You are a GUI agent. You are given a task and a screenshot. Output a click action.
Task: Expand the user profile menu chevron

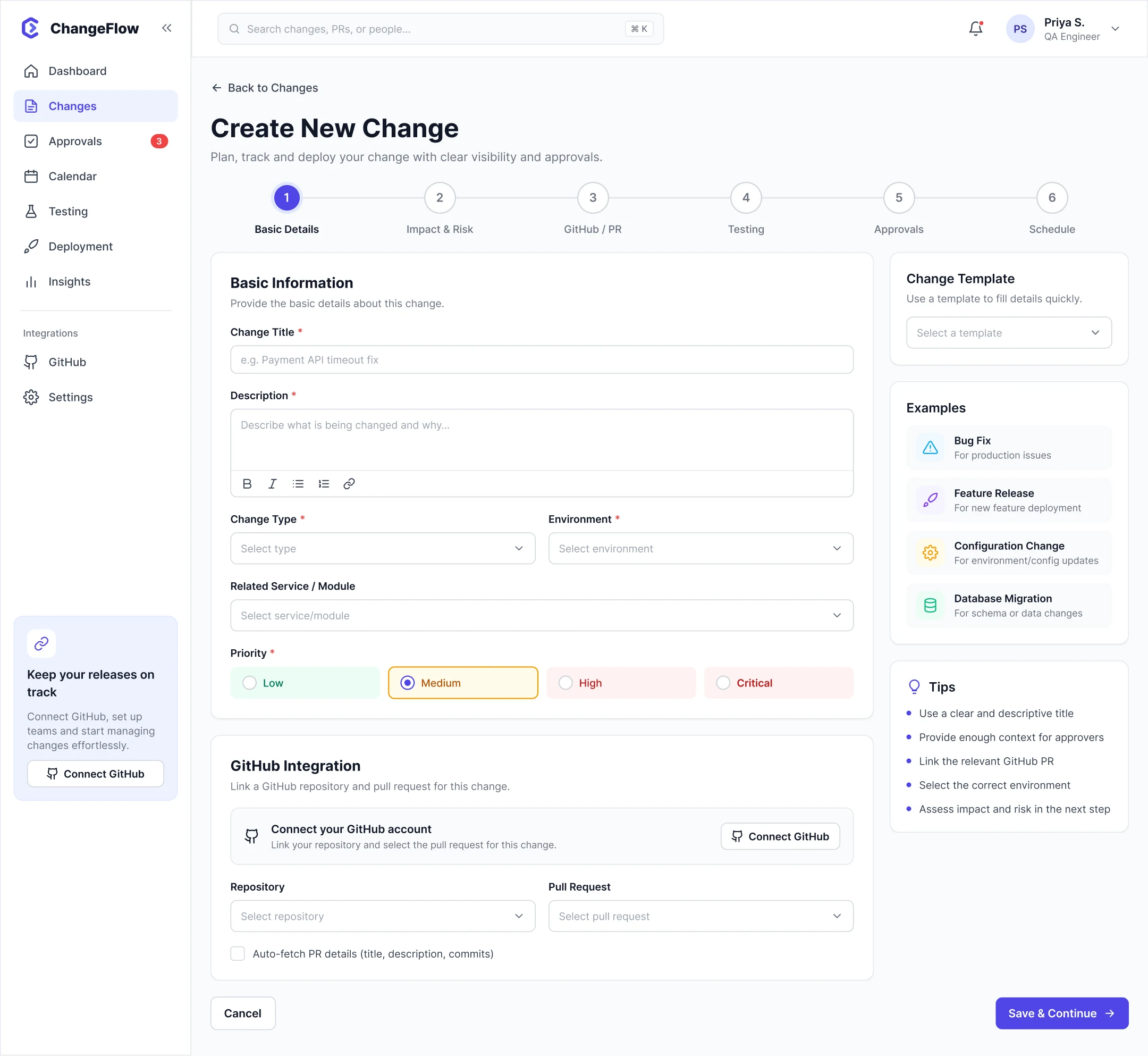pos(1116,29)
